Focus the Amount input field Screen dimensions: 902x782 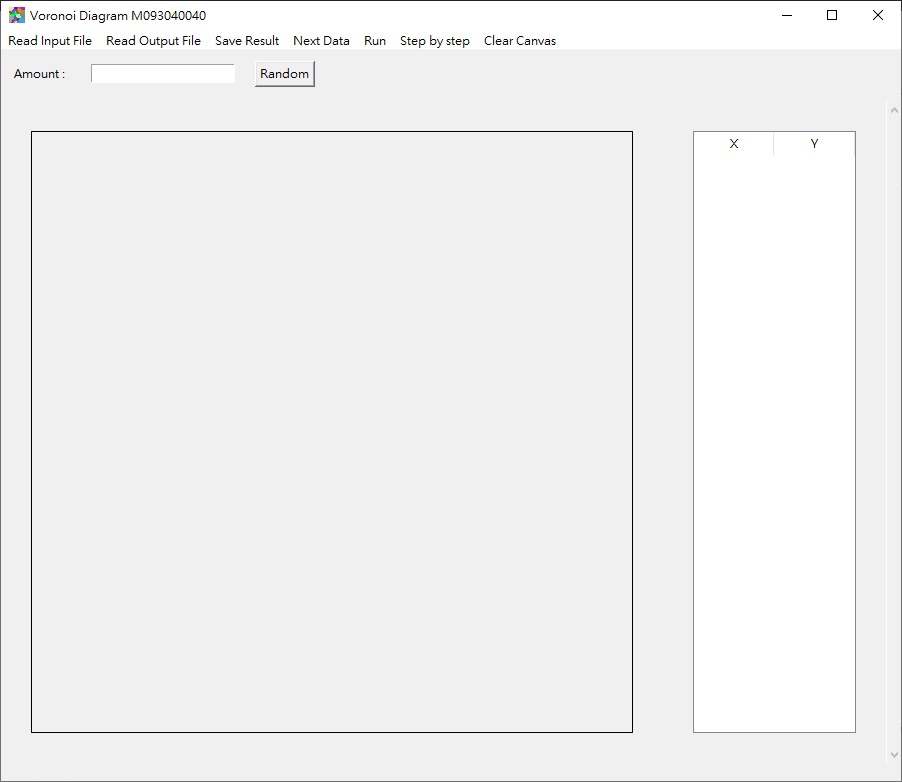163,74
